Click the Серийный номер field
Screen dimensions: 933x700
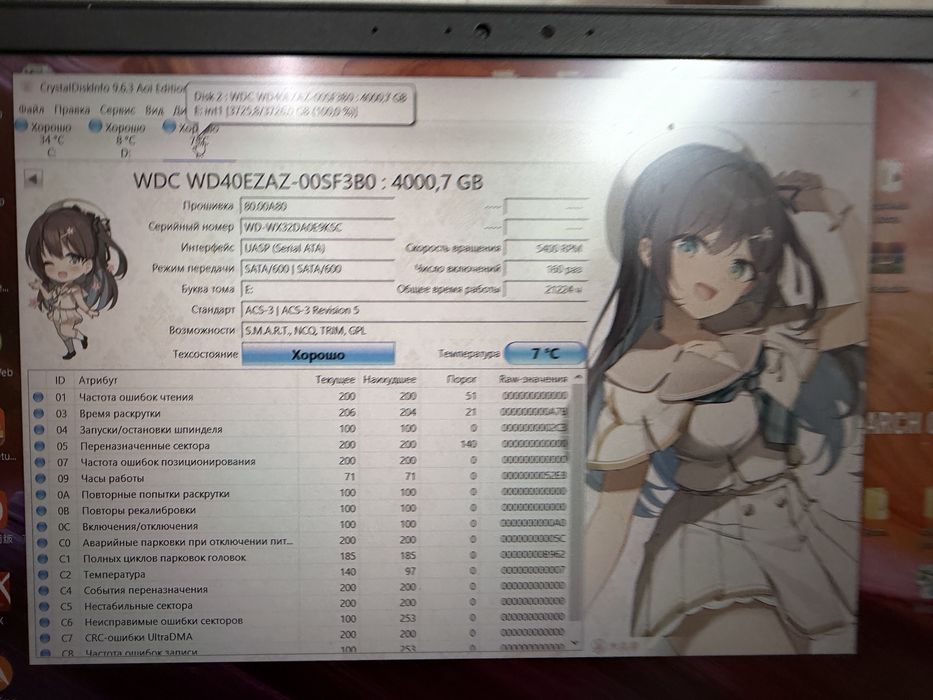(317, 227)
